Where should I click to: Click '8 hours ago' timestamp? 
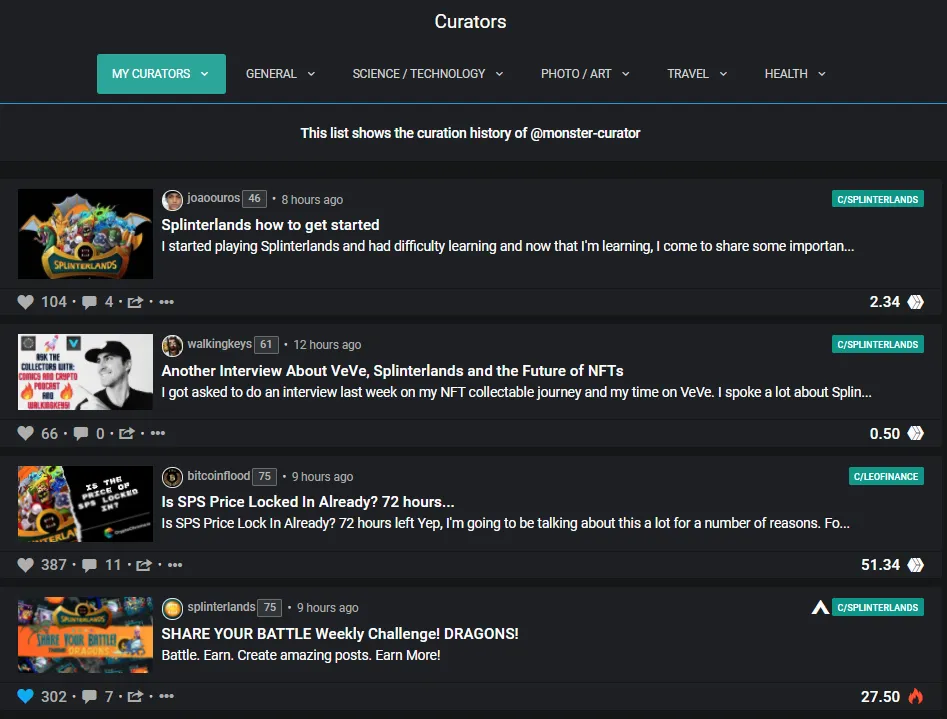click(x=312, y=199)
